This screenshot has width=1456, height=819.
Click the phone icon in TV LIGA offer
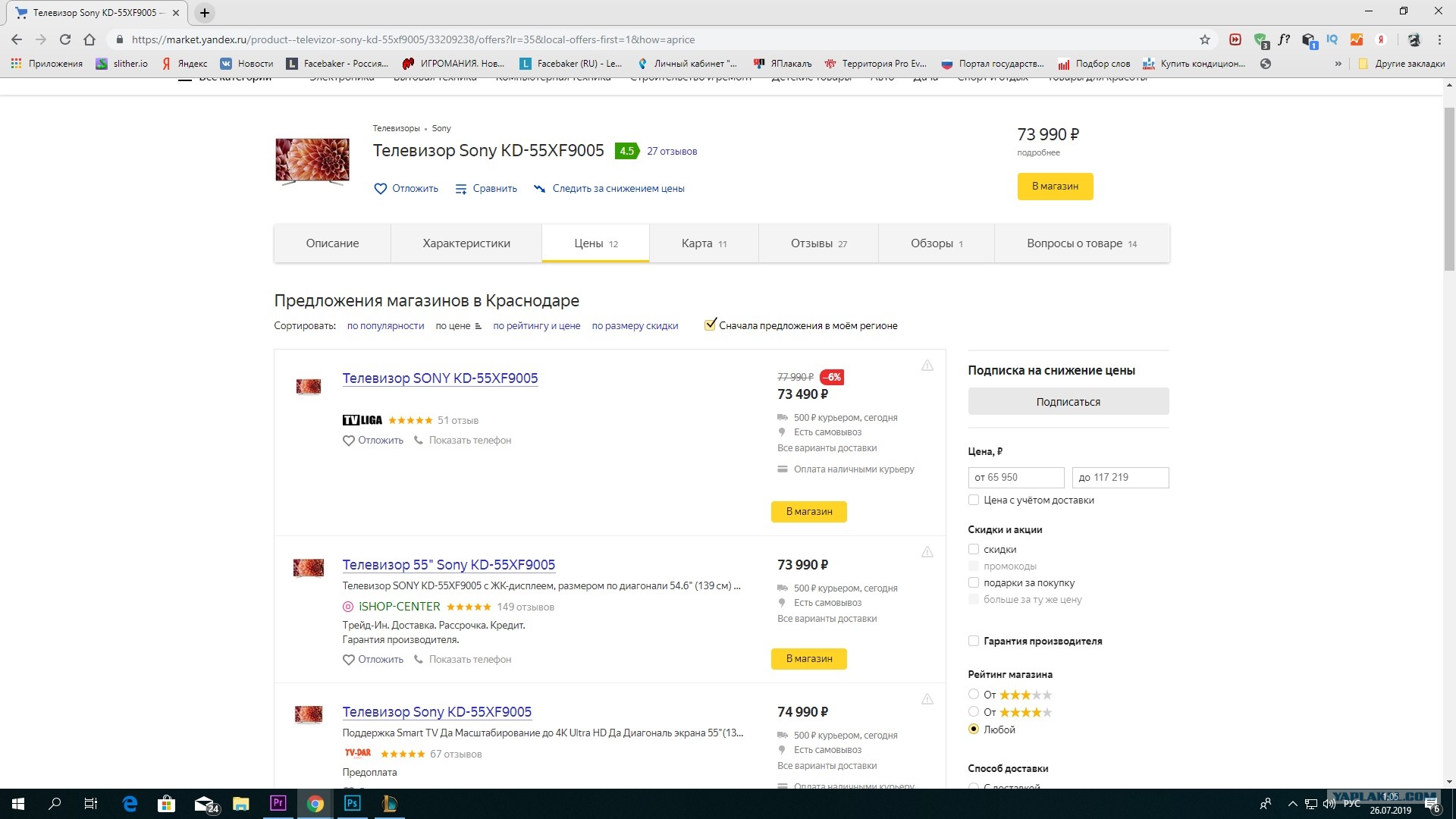coord(419,441)
